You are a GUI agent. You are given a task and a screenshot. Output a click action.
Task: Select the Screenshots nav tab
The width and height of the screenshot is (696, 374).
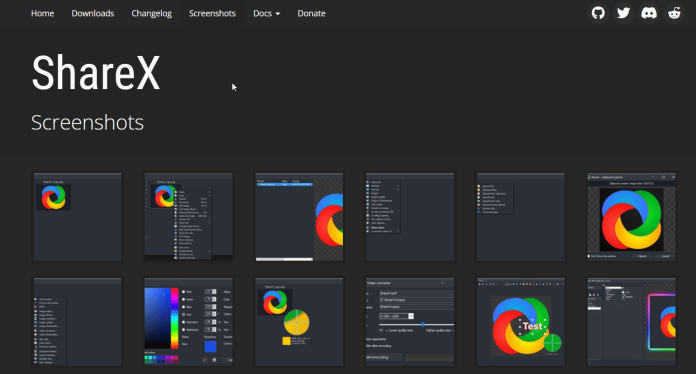212,13
